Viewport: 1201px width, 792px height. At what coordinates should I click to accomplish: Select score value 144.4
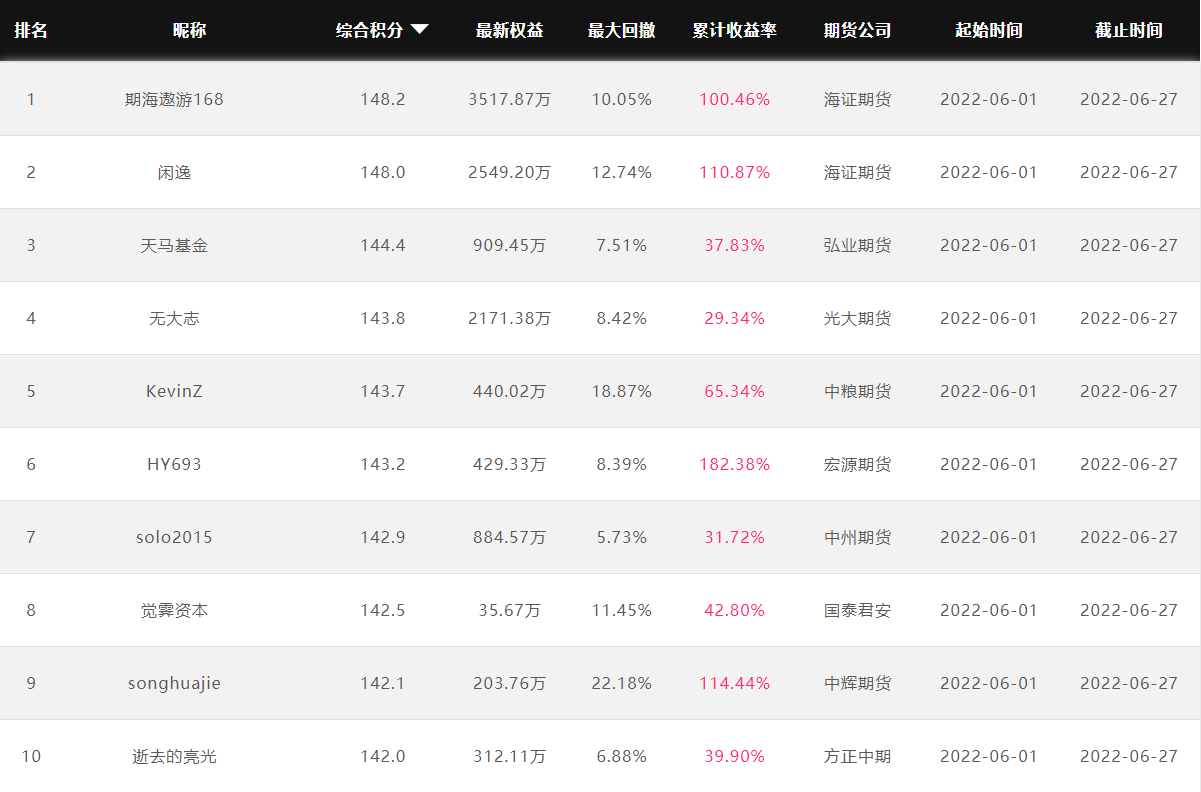(383, 245)
